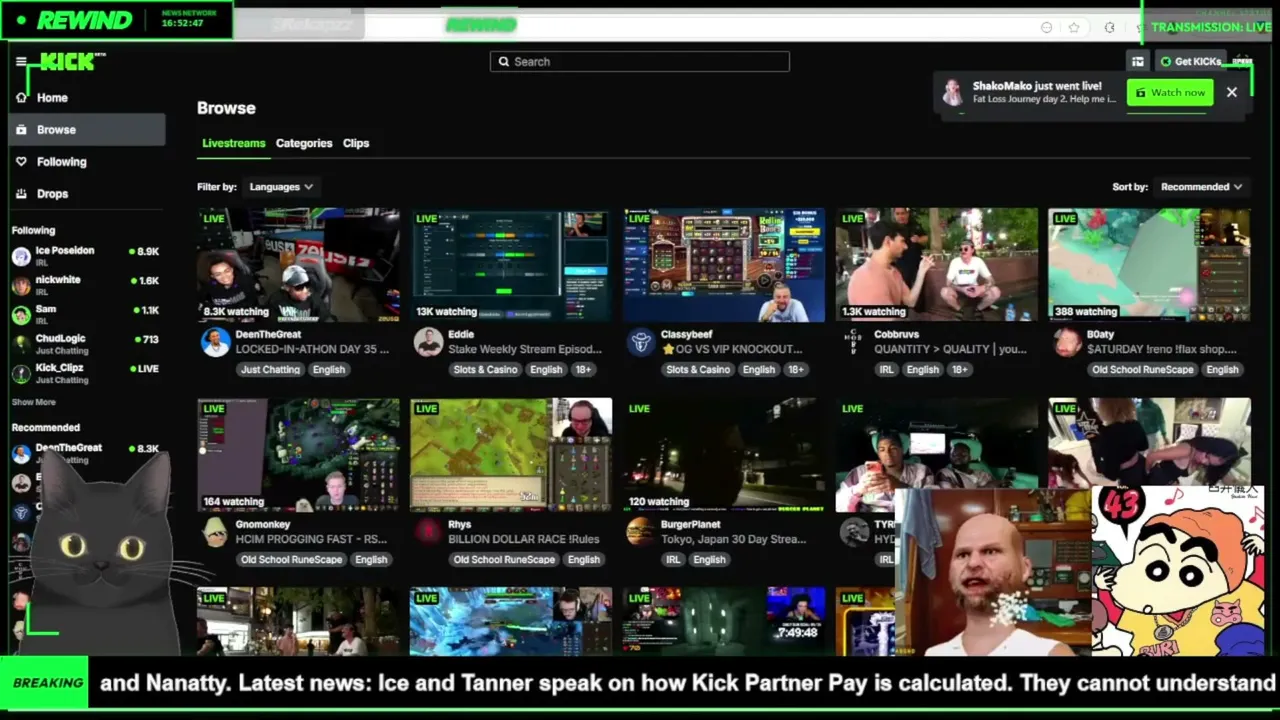Click B0aty channel avatar icon
Image resolution: width=1280 pixels, height=720 pixels.
(x=1066, y=342)
